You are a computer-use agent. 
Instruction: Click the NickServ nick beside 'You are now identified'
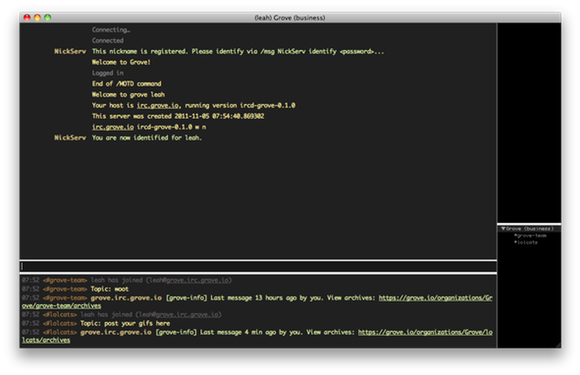pos(70,138)
